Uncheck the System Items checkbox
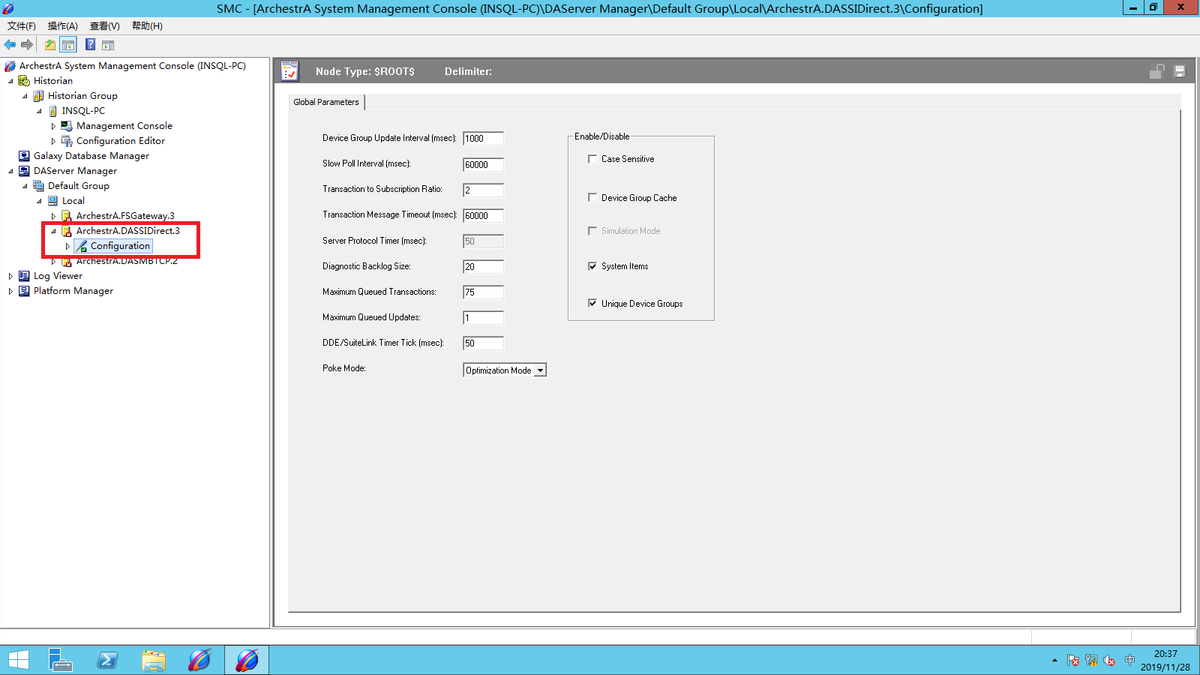The width and height of the screenshot is (1200, 675). [x=593, y=266]
